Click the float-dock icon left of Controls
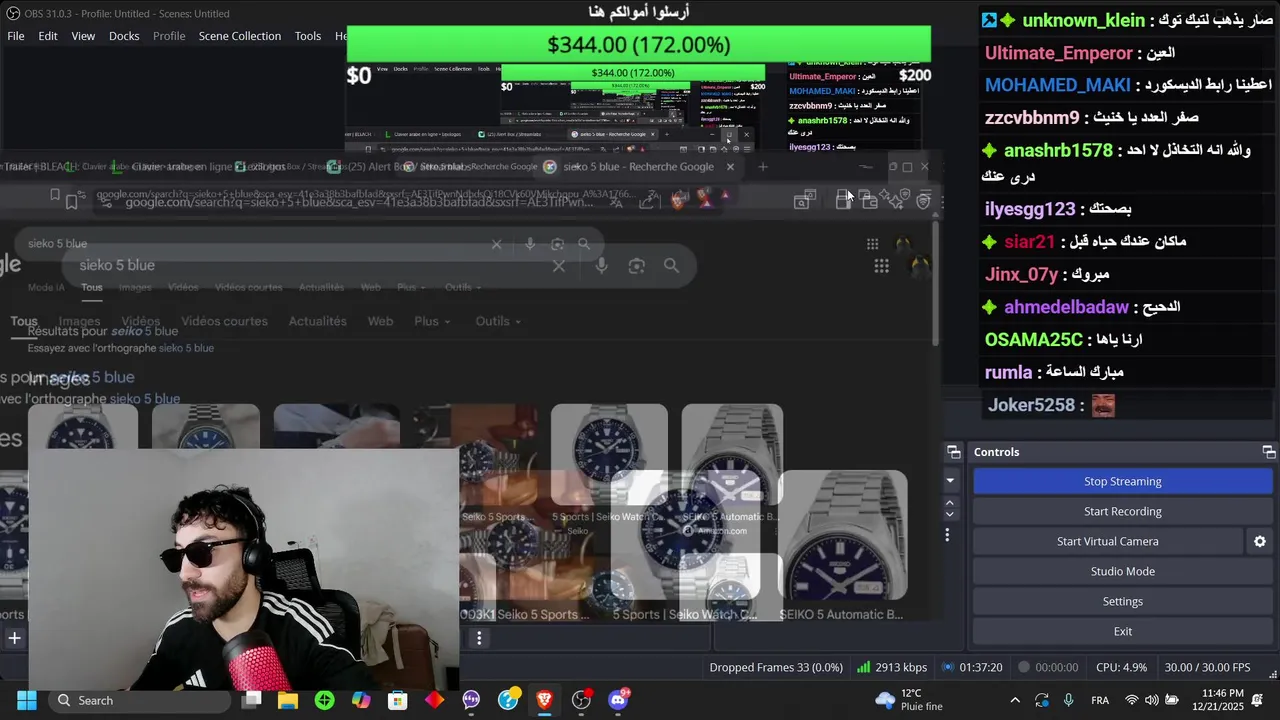Viewport: 1280px width, 720px height. [x=953, y=452]
